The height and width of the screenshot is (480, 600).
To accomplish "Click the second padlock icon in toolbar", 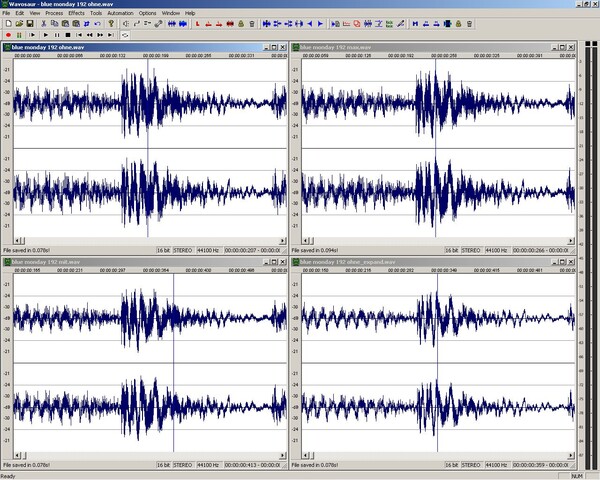I will tap(458, 24).
